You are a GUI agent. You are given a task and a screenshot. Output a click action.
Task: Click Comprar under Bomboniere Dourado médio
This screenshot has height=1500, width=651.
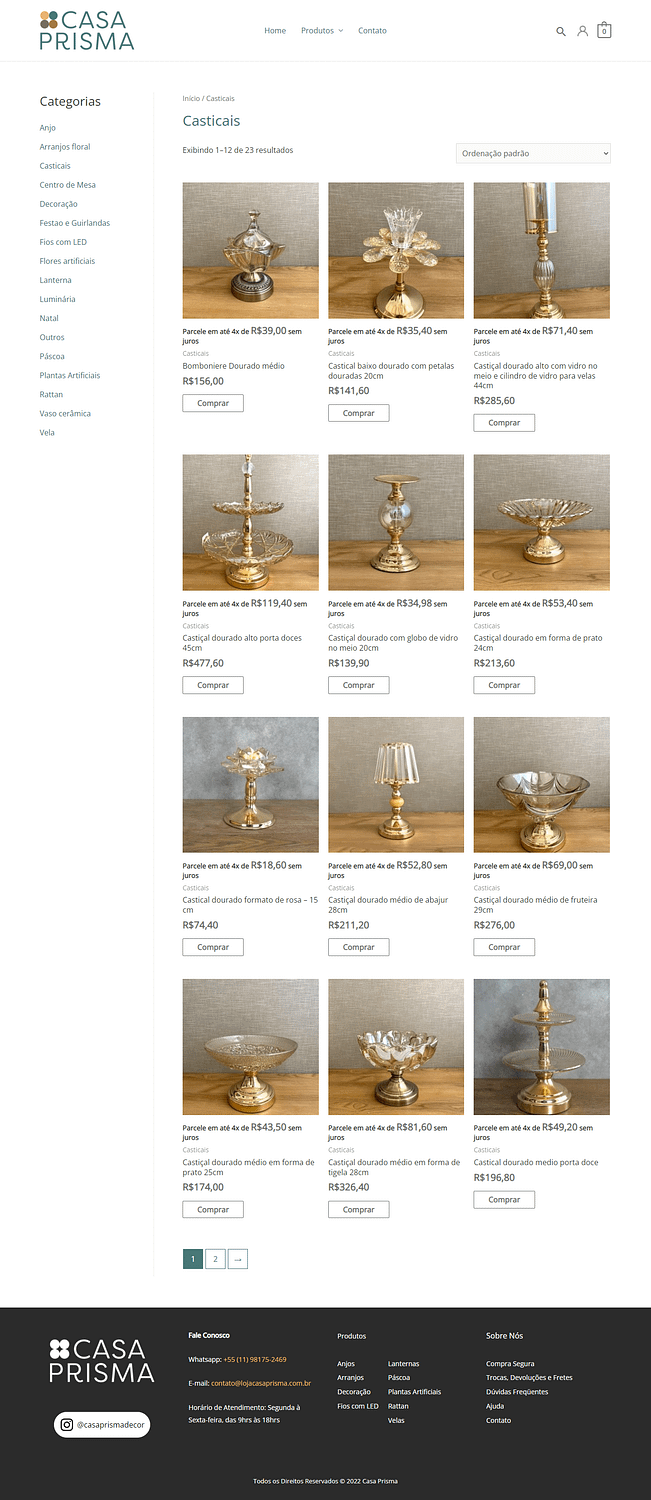tap(213, 403)
